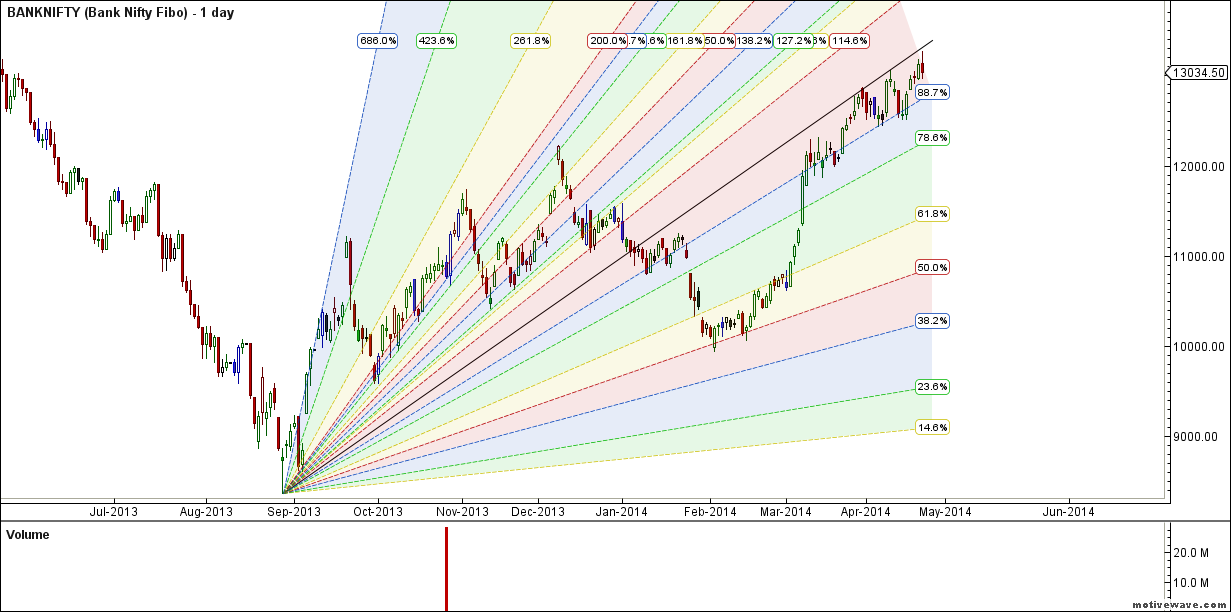1231x612 pixels.
Task: Select the 78.6% fan level label
Action: pos(932,138)
